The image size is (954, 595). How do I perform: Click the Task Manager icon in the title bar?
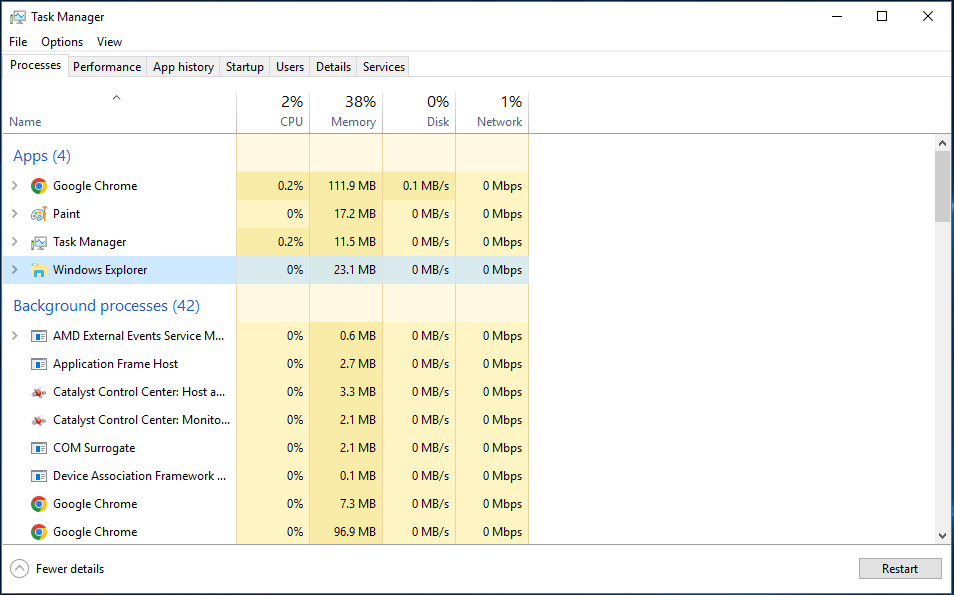tap(18, 17)
